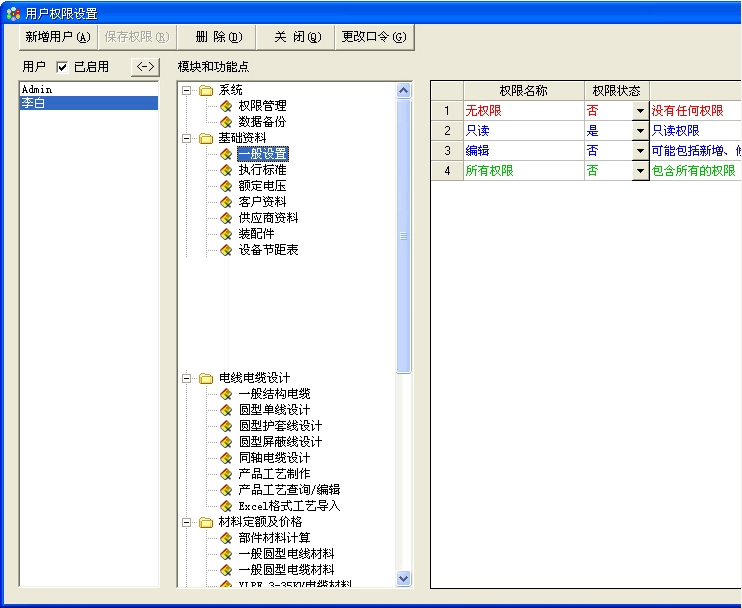Click the tree scrollbar down arrow
Screen dimensions: 742x608
tap(404, 578)
